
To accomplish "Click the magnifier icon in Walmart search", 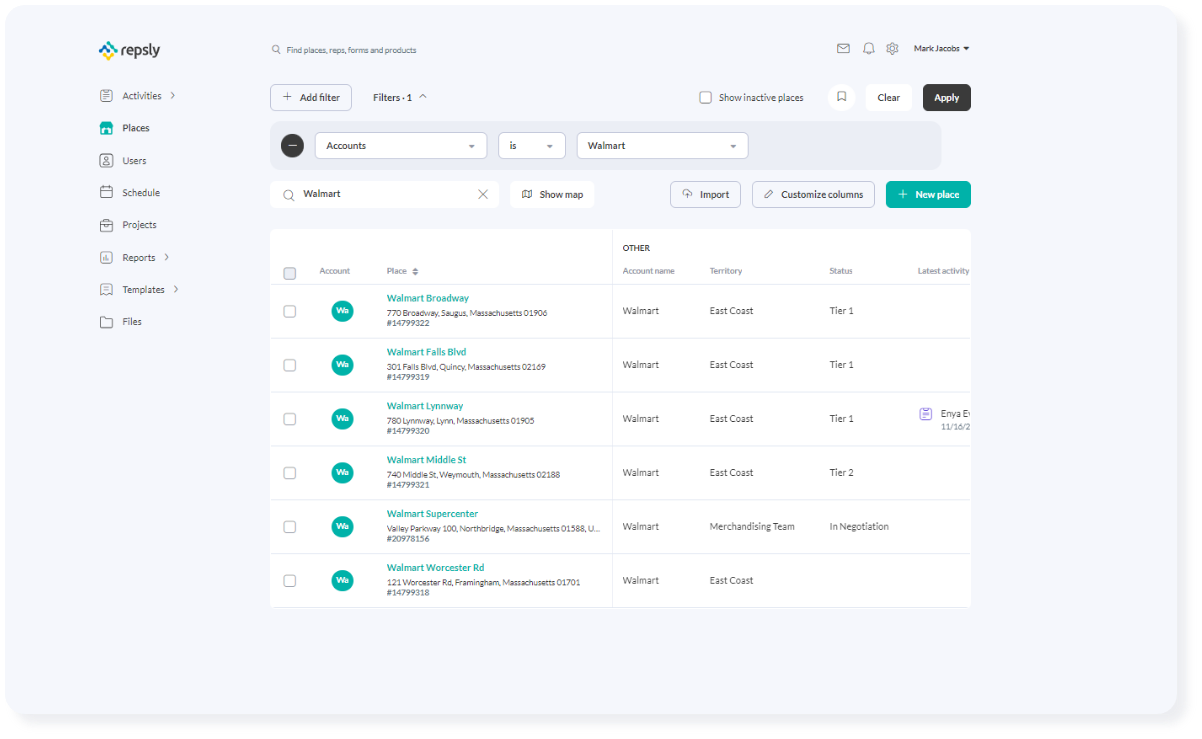I will [288, 195].
